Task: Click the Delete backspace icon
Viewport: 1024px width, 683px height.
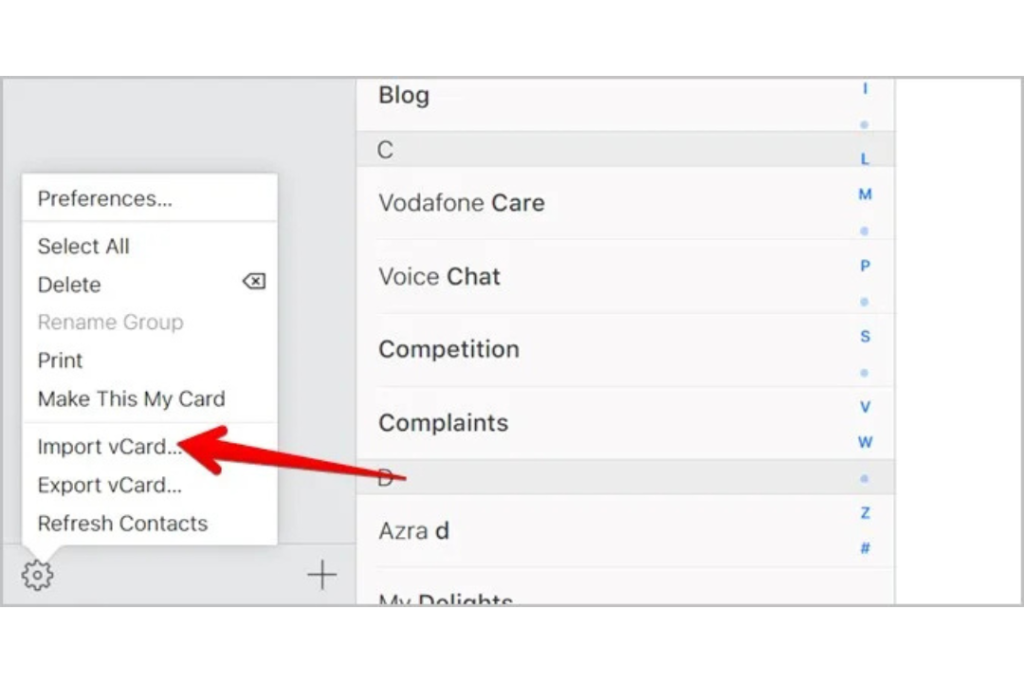Action: tap(254, 281)
